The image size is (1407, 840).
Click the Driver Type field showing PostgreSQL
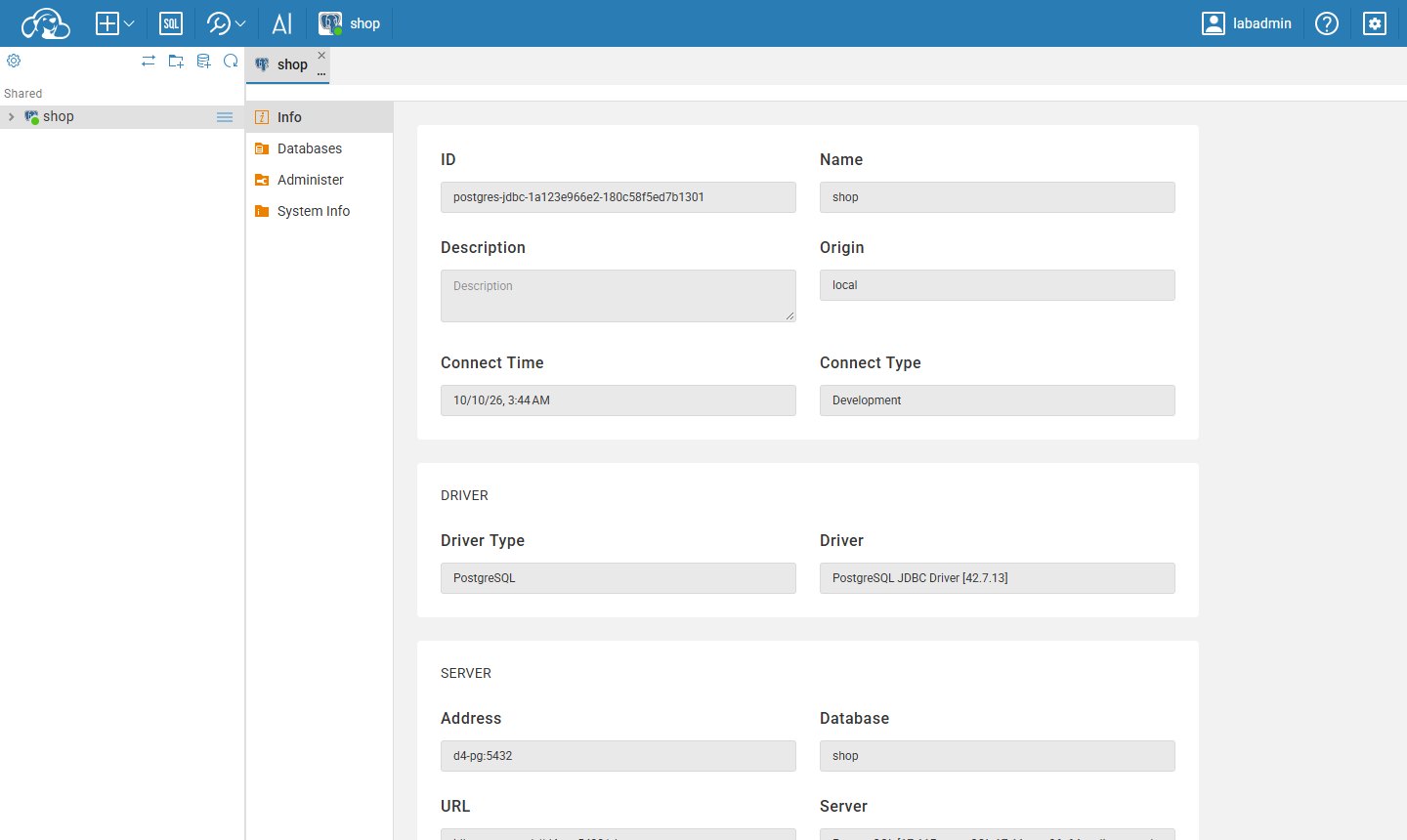point(618,578)
